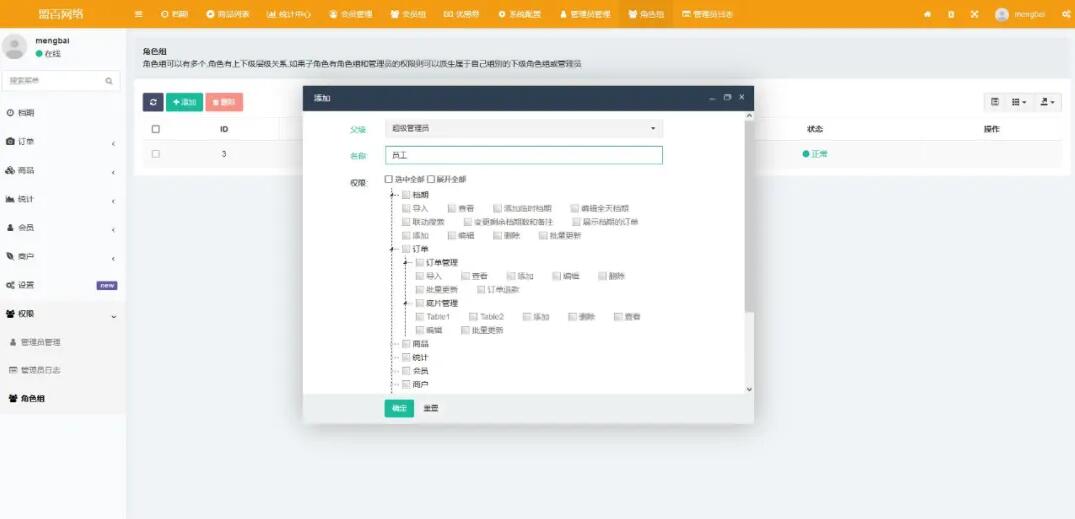This screenshot has width=1075, height=519.
Task: Click the dialog's vertical scrollbar
Action: click(x=749, y=250)
